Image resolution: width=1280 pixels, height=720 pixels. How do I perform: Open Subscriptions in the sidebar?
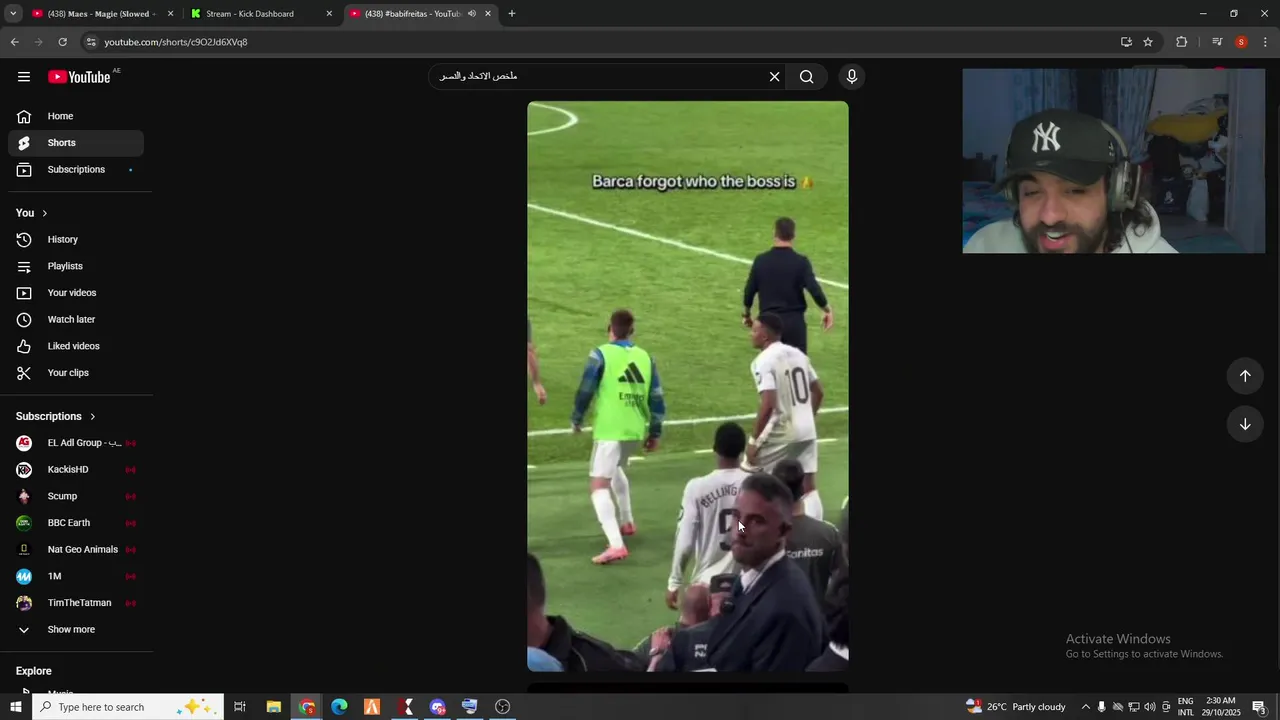click(76, 170)
